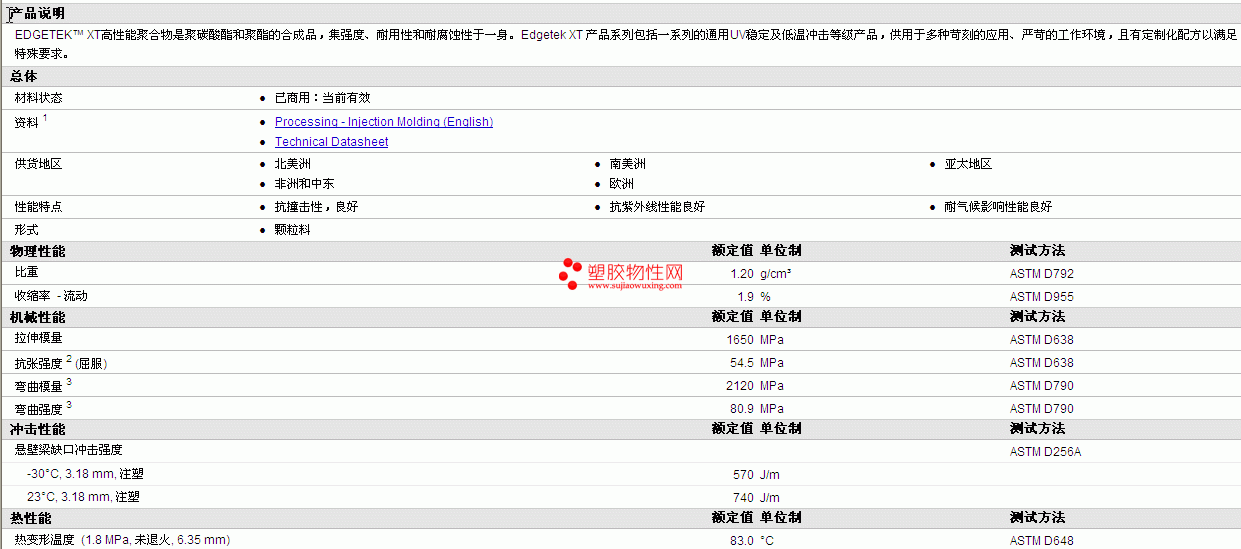The image size is (1241, 549).
Task: Select the 非洲和中东 region entry
Action: pyautogui.click(x=304, y=184)
